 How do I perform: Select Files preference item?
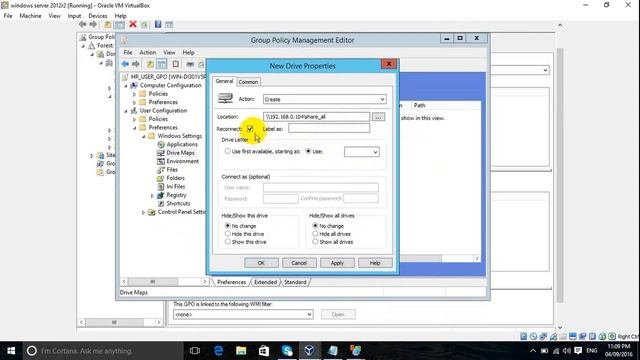pos(172,169)
